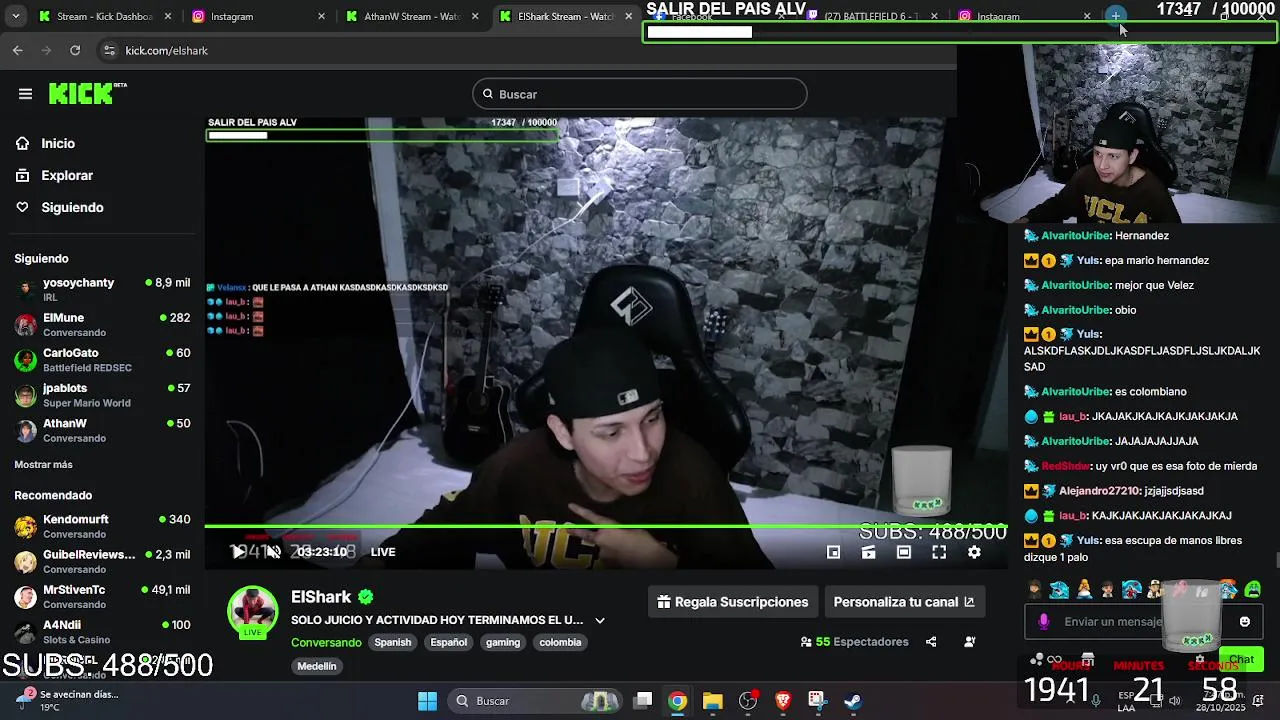
Task: Select the Spanish tag
Action: 393,642
